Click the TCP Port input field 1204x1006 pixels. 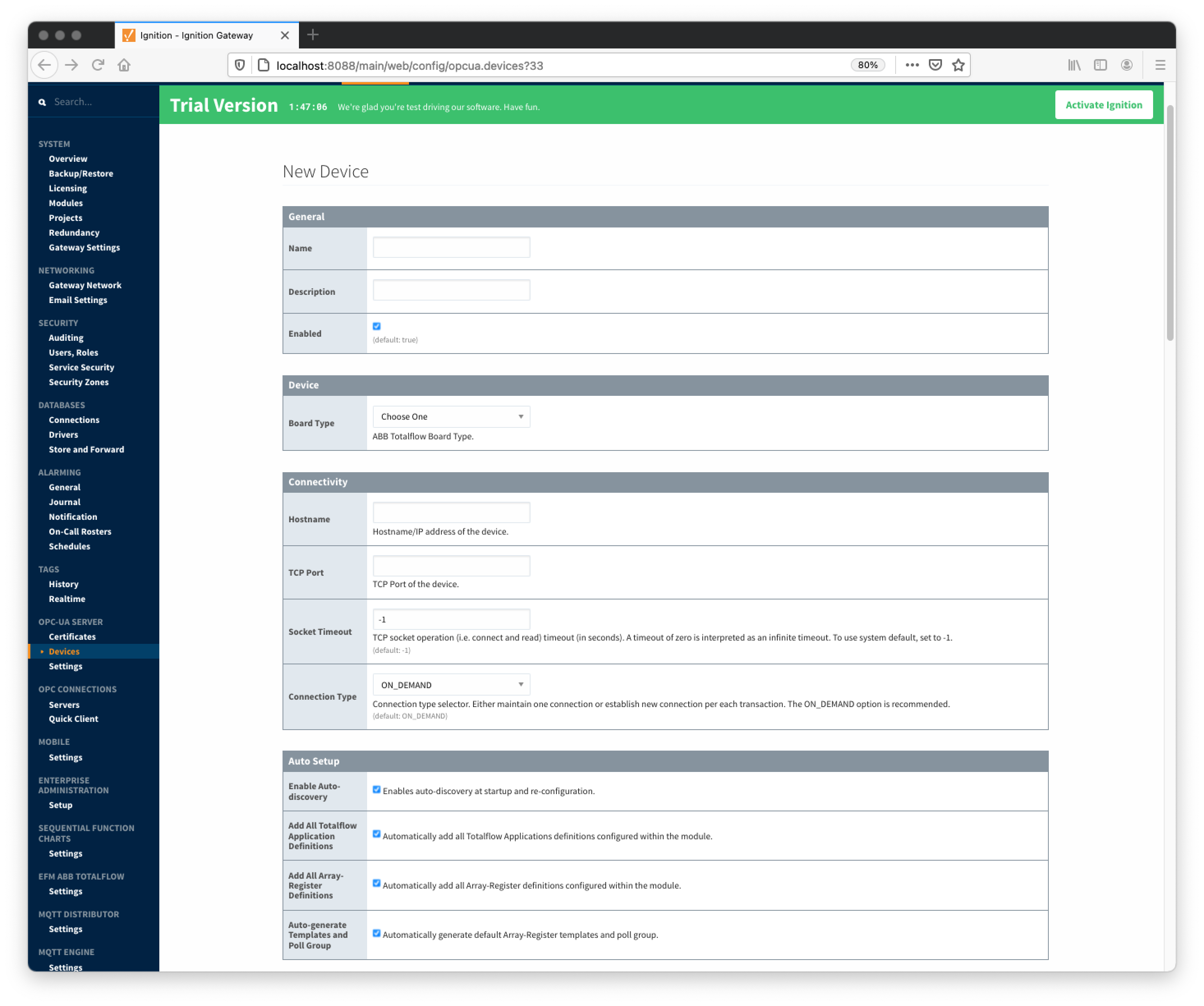tap(451, 566)
